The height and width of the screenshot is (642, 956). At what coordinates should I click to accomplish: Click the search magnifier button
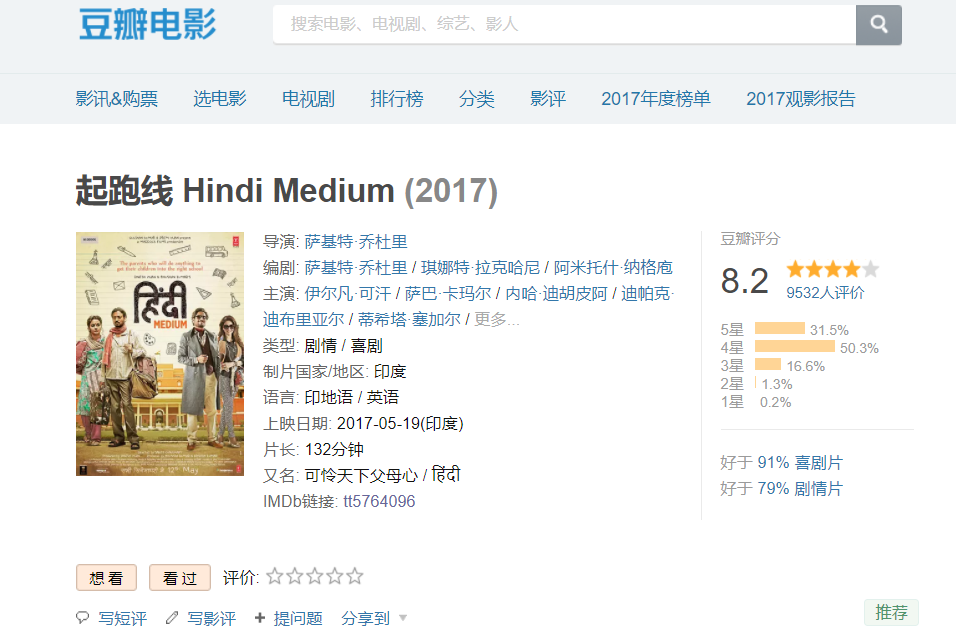[x=878, y=25]
